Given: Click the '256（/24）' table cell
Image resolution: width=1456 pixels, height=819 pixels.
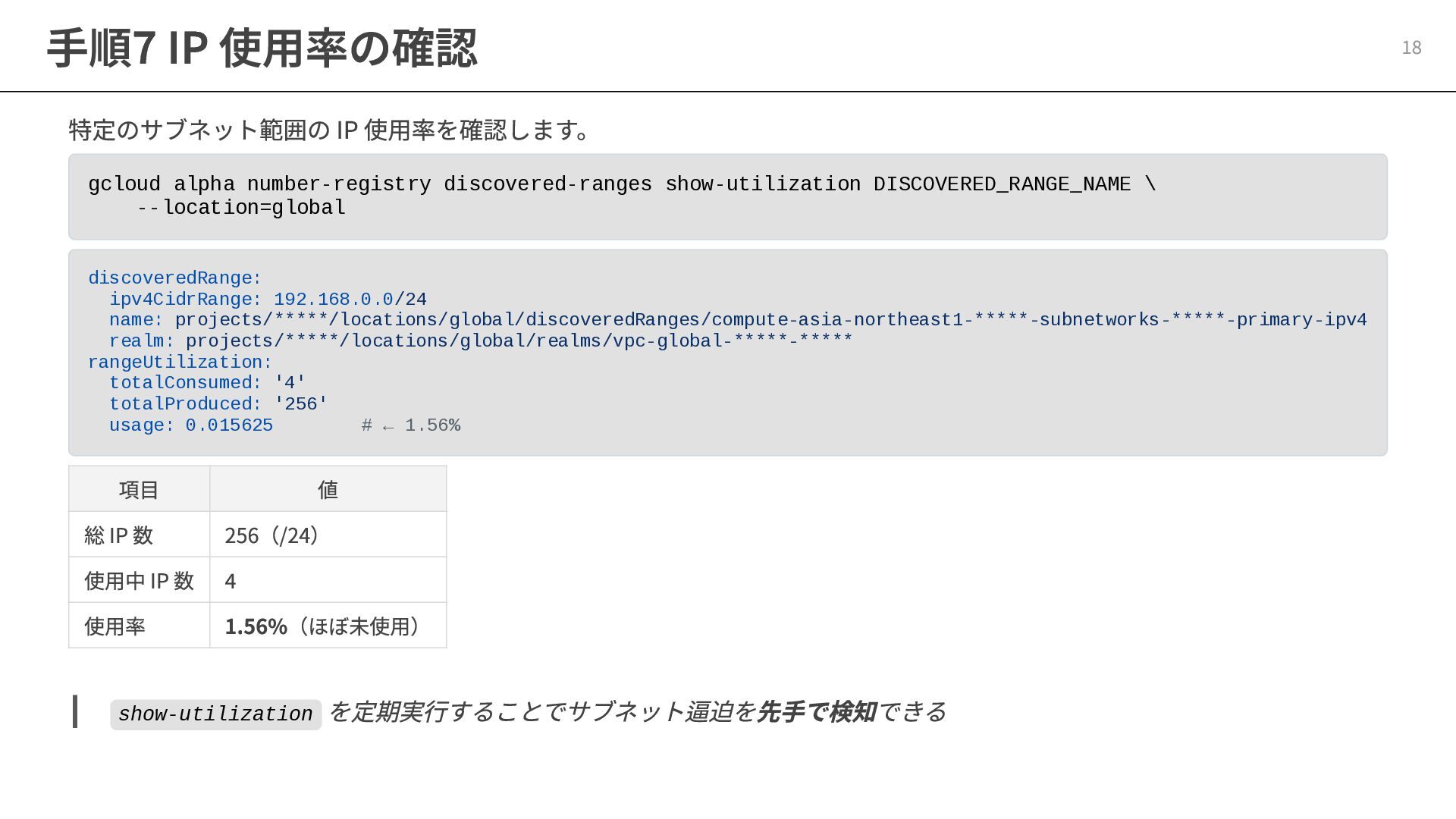Looking at the screenshot, I should pyautogui.click(x=271, y=535).
